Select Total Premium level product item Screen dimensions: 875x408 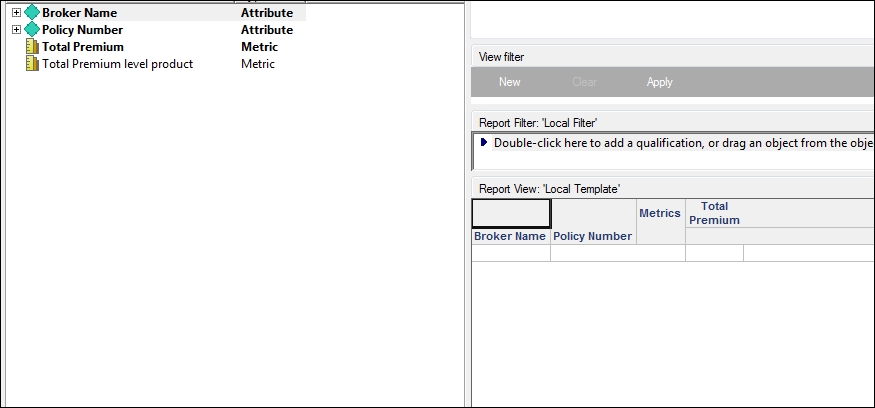point(117,64)
